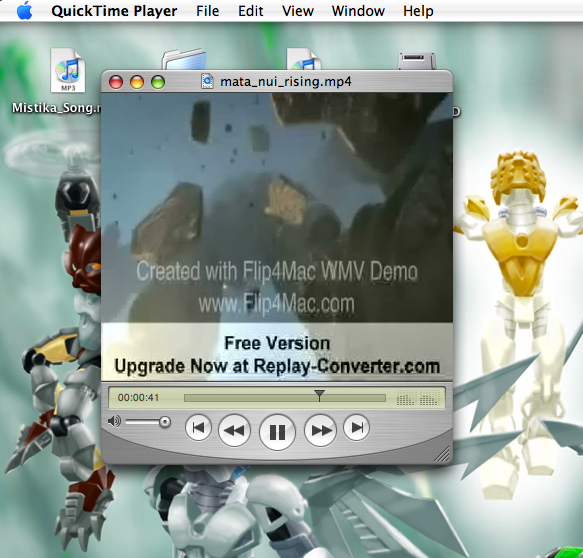
Task: Click the playhead marker on the timeline
Action: coord(319,396)
